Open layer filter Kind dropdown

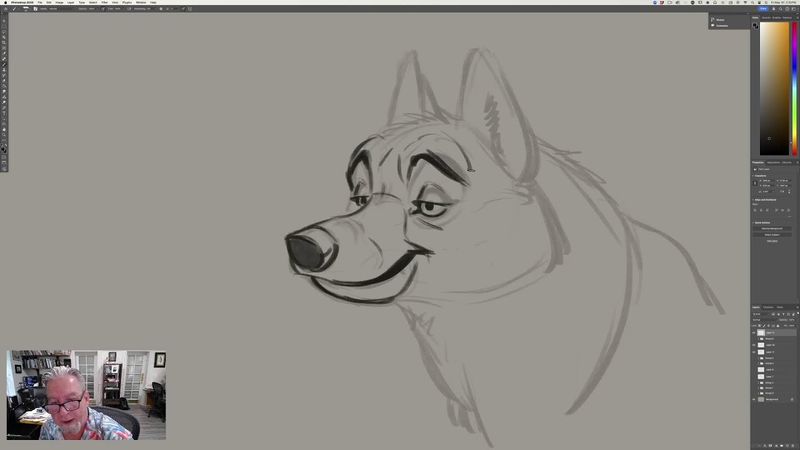(x=760, y=314)
